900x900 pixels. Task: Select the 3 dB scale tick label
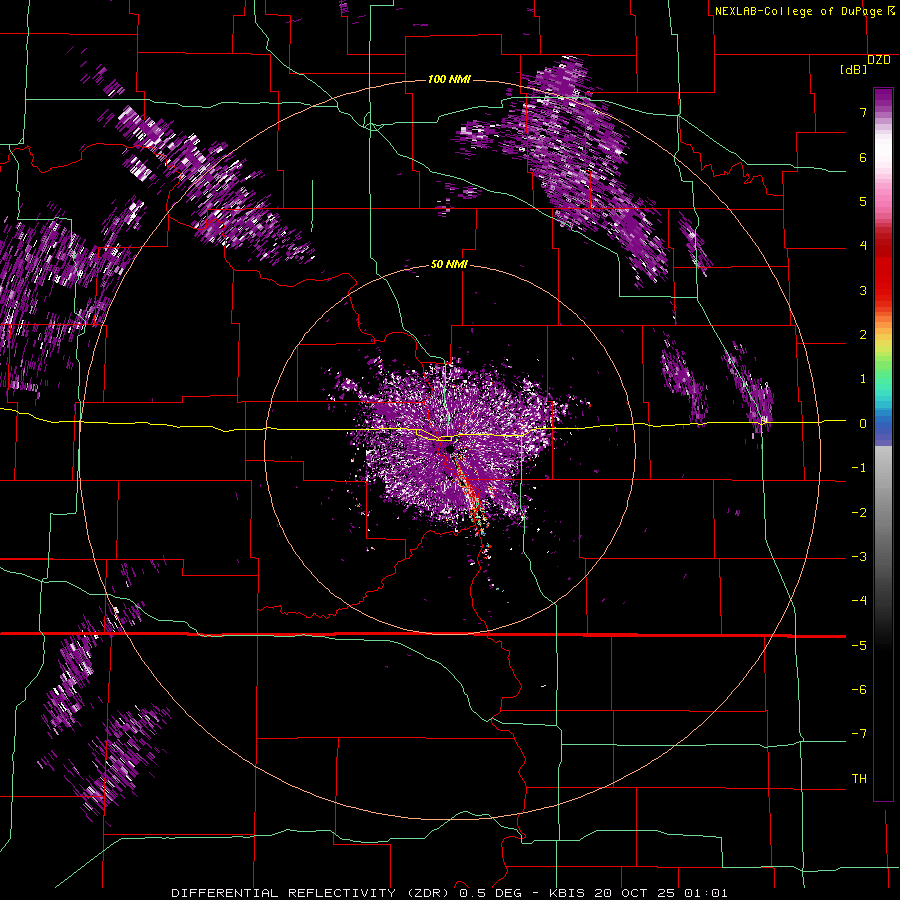(863, 290)
